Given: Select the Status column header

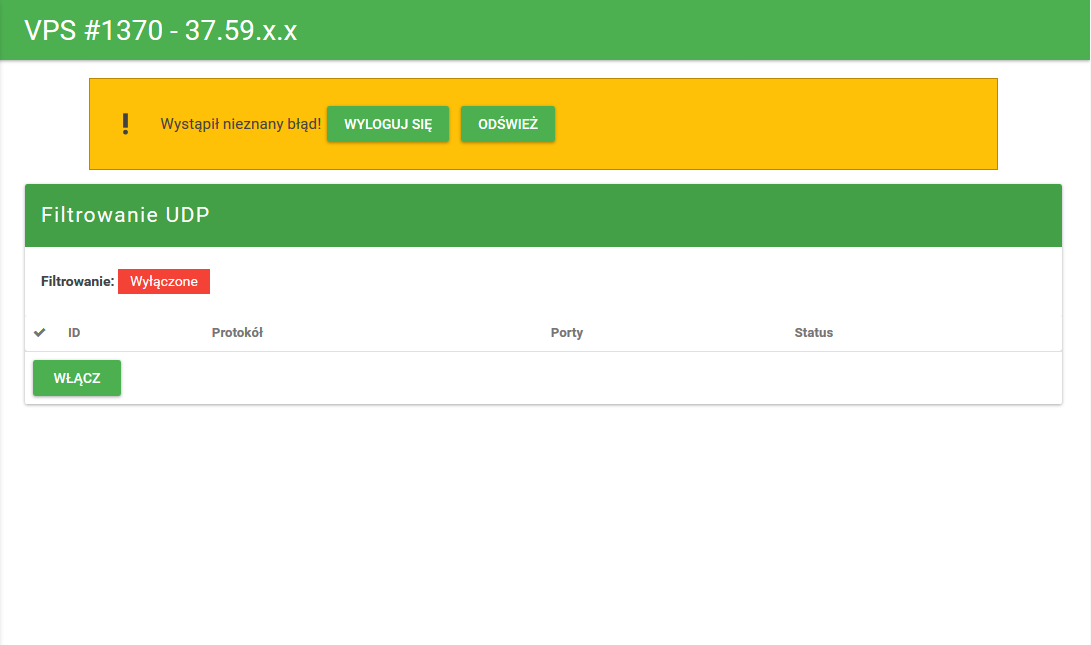Looking at the screenshot, I should (x=813, y=332).
